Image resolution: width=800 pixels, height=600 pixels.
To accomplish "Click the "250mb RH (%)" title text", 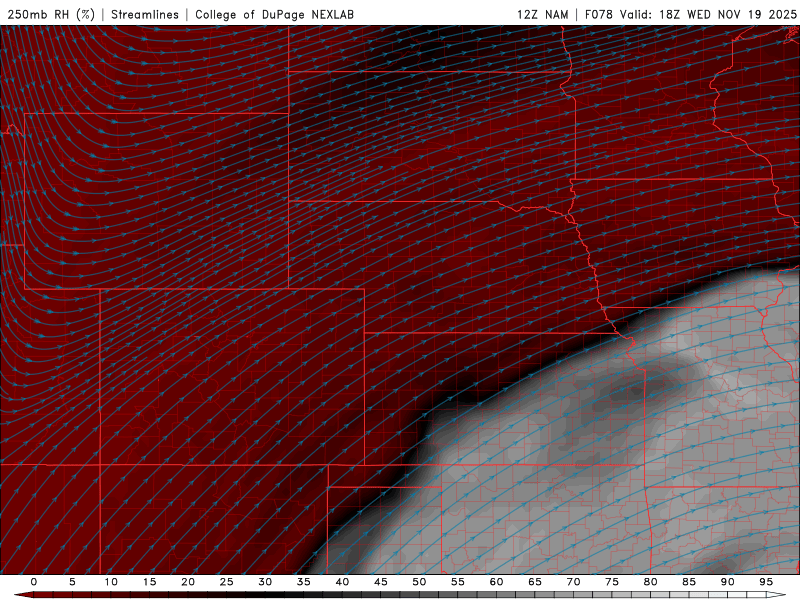I will 51,14.
